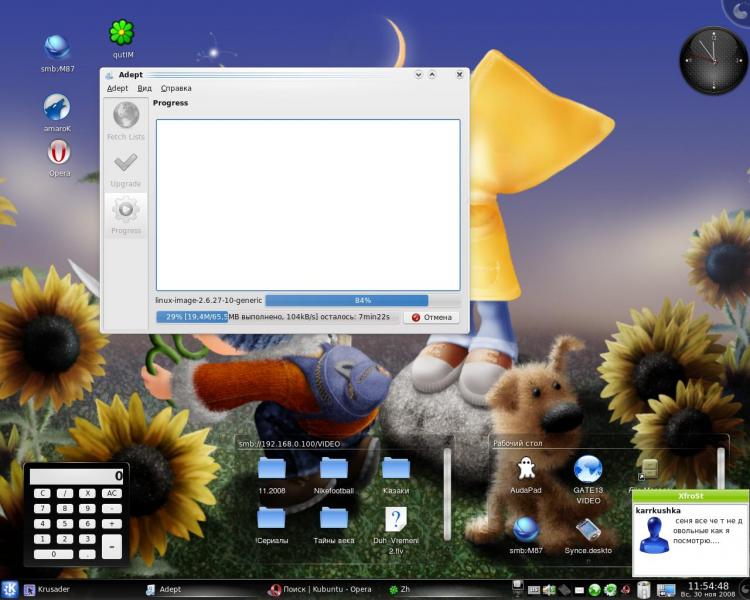This screenshot has width=750, height=600.
Task: Click the green globe icon in the tray
Action: point(595,590)
